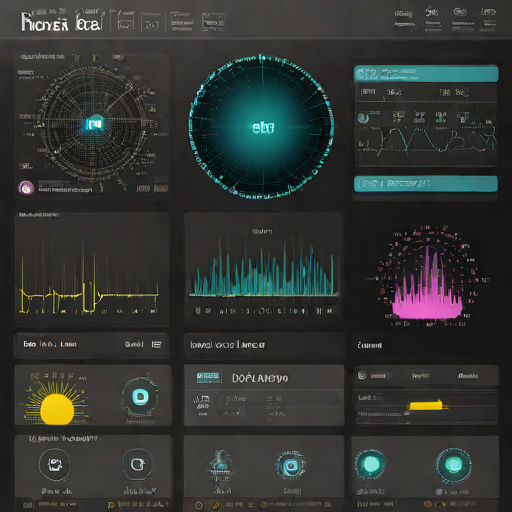Screen dimensions: 512x512
Task: Select the red label next to the round icon
Action: (x=378, y=376)
